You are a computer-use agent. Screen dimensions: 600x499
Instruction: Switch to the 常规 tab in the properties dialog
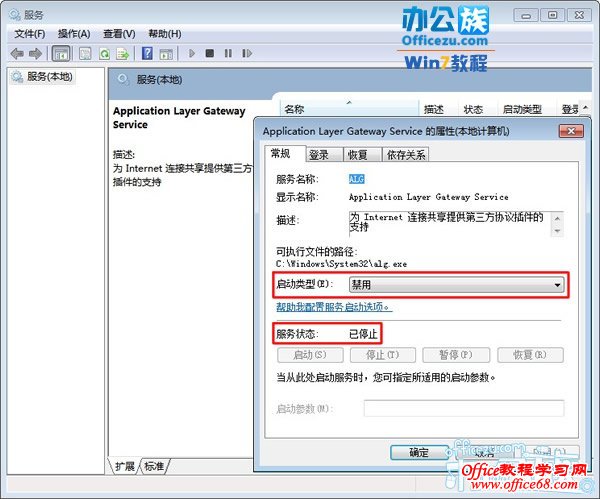click(285, 154)
